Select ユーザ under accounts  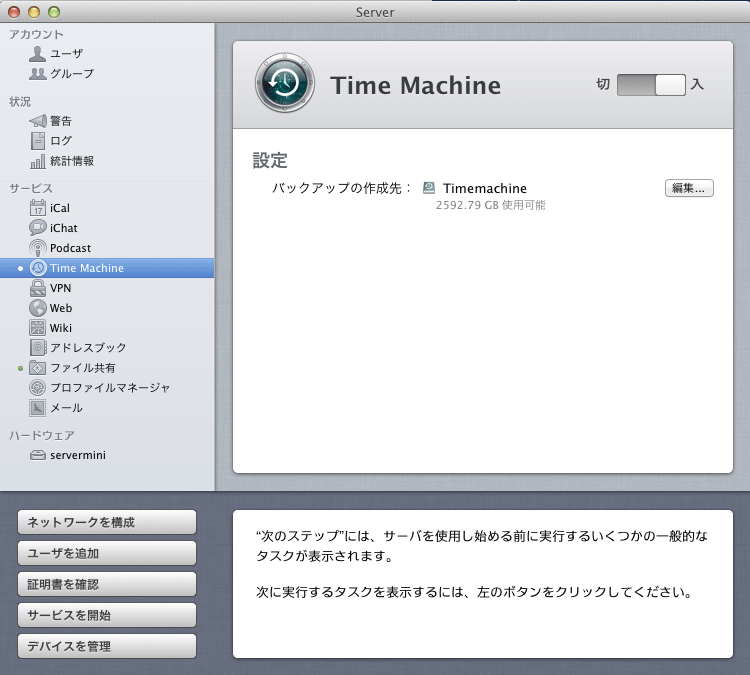(x=66, y=54)
